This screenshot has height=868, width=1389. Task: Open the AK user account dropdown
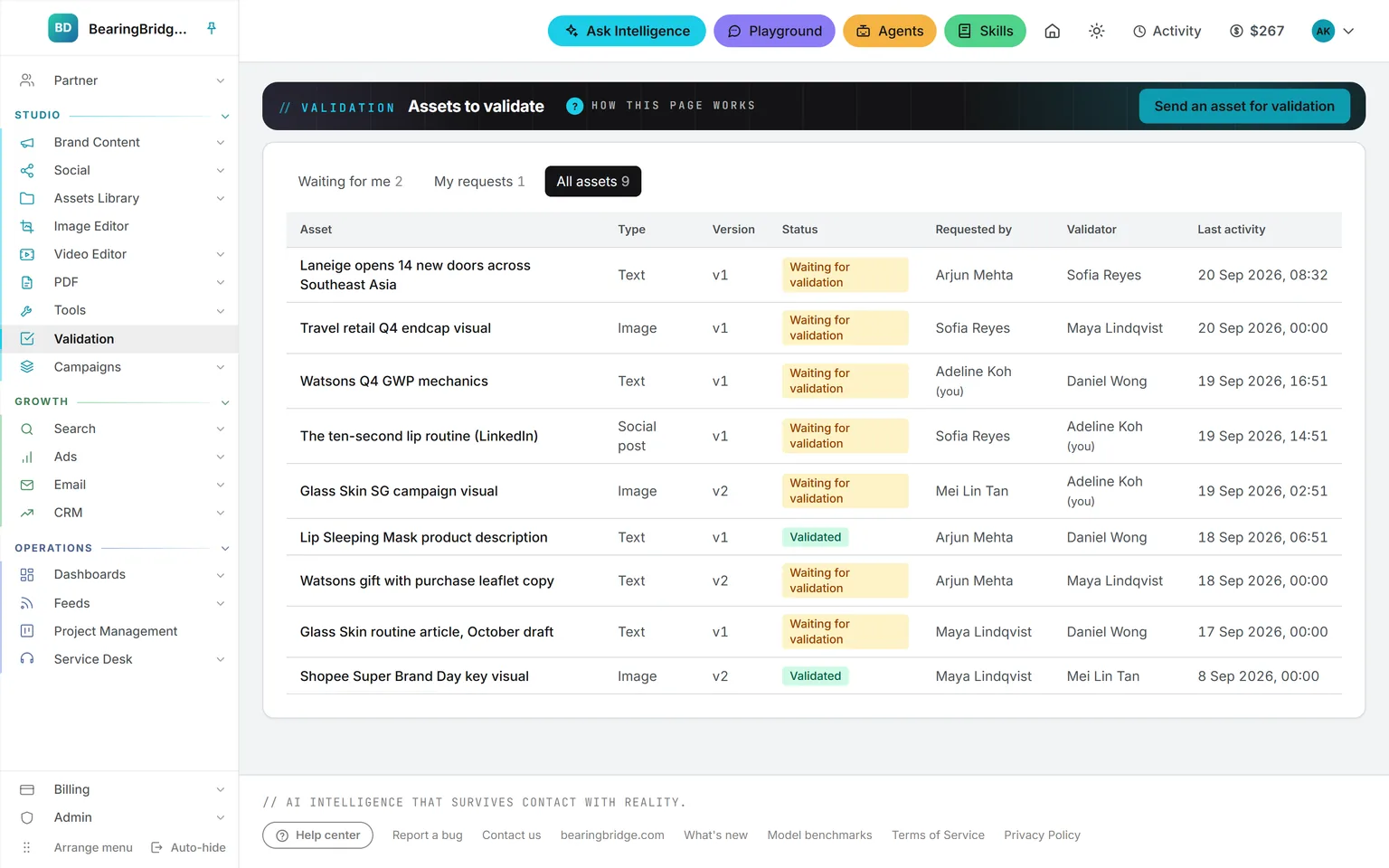point(1333,31)
